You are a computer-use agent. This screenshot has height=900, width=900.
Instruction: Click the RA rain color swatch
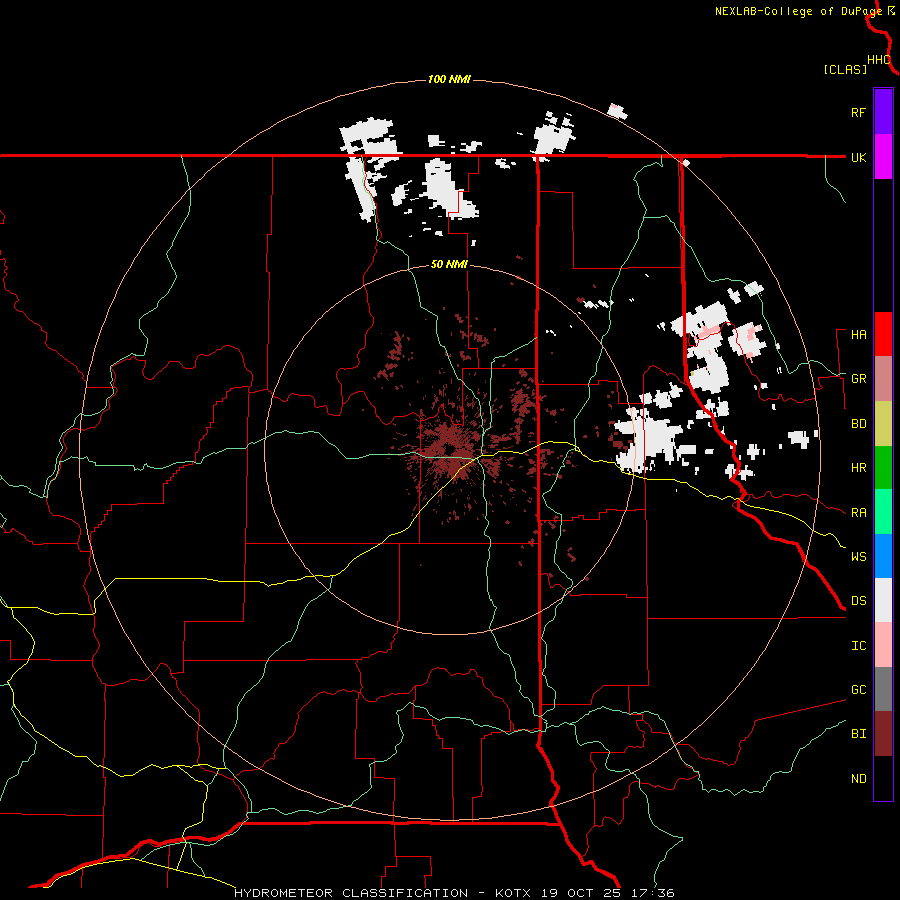pos(883,512)
